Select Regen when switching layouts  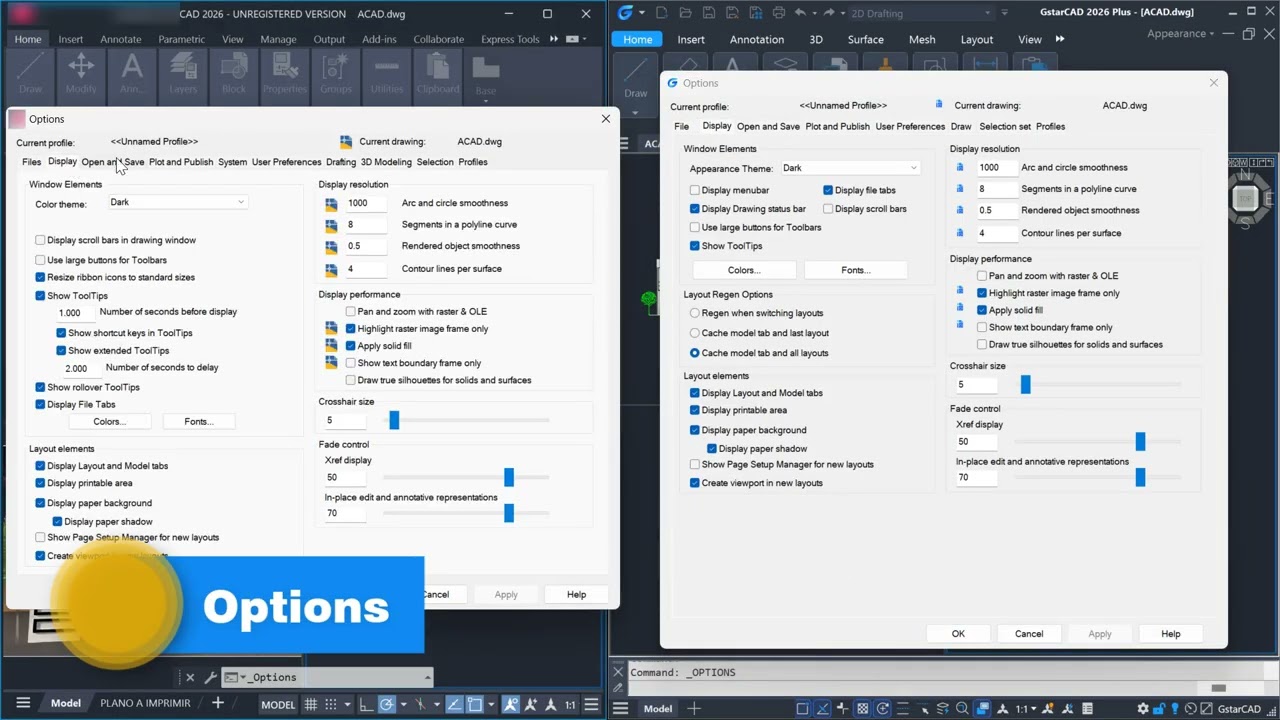(x=695, y=313)
